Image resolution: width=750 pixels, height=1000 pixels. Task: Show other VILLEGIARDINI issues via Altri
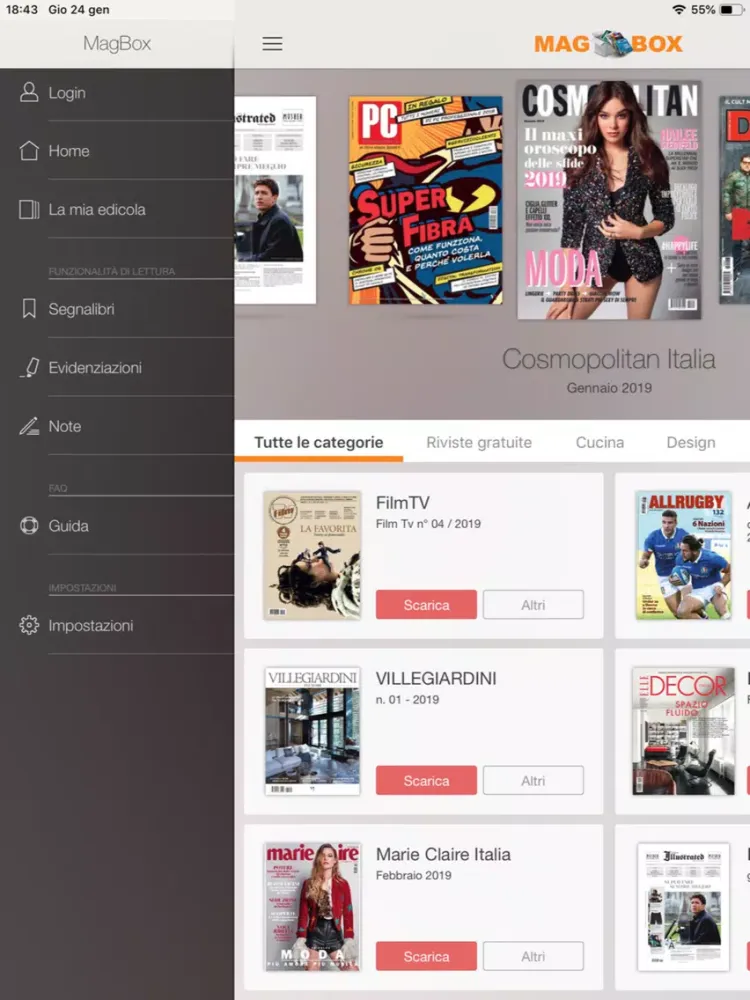pos(533,781)
